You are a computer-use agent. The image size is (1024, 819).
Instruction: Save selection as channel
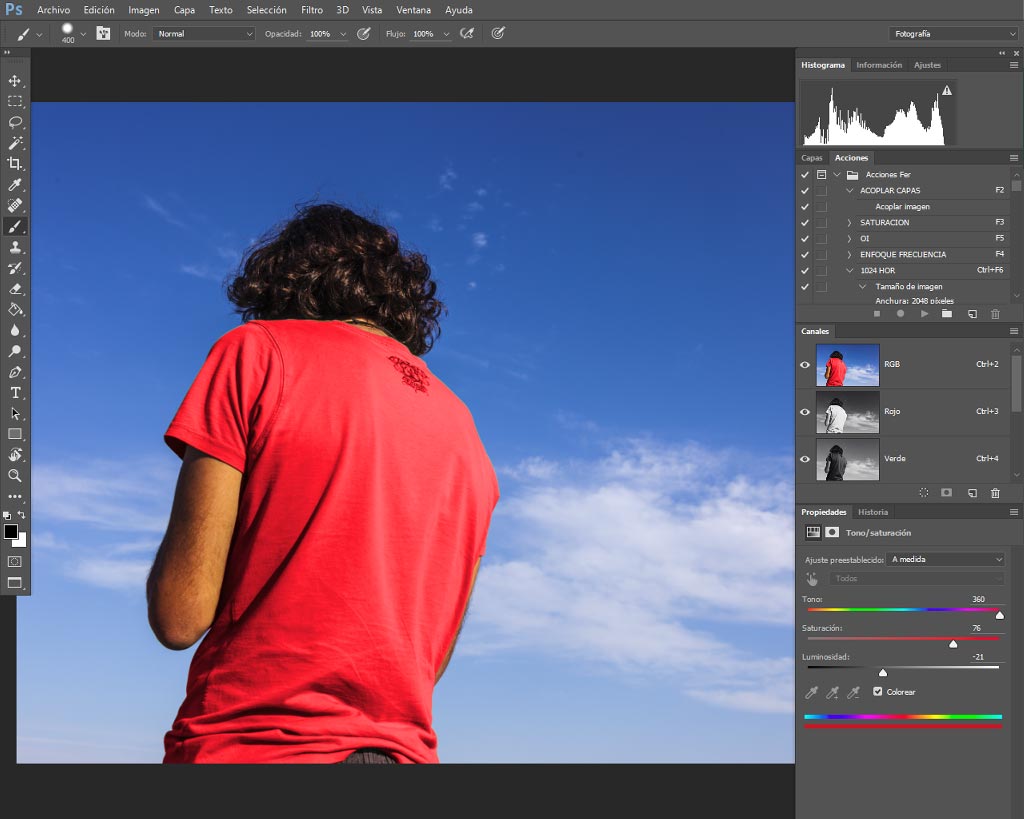tap(947, 493)
